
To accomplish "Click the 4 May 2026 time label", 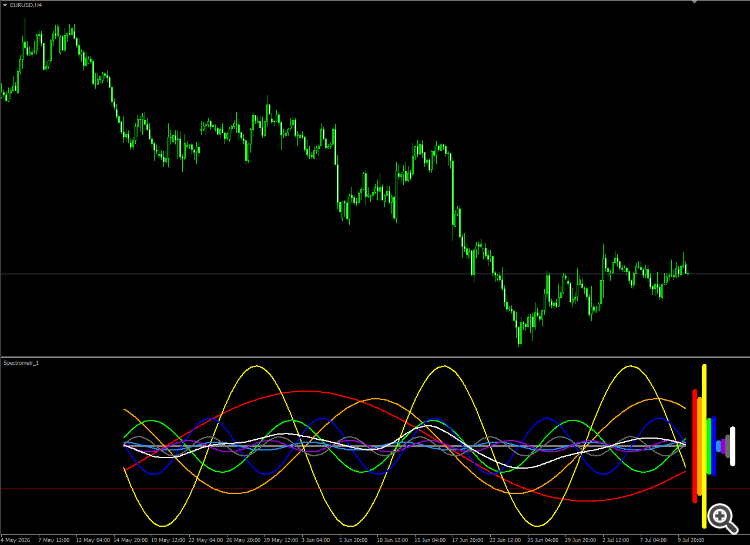I will (15, 540).
